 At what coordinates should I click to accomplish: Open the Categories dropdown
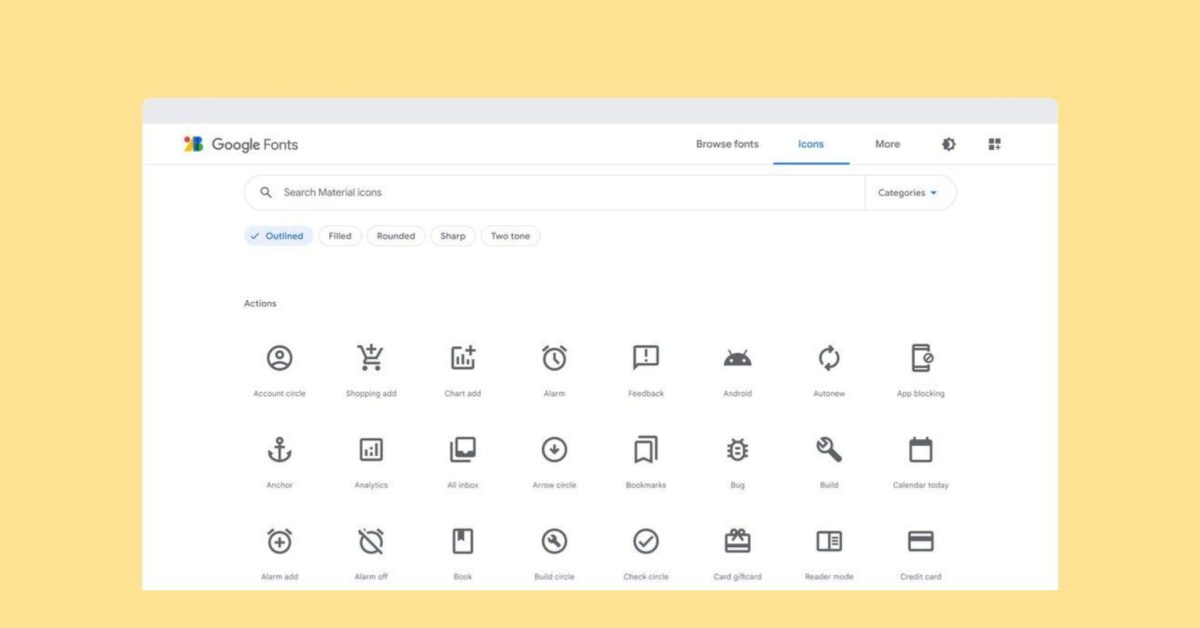click(x=908, y=192)
